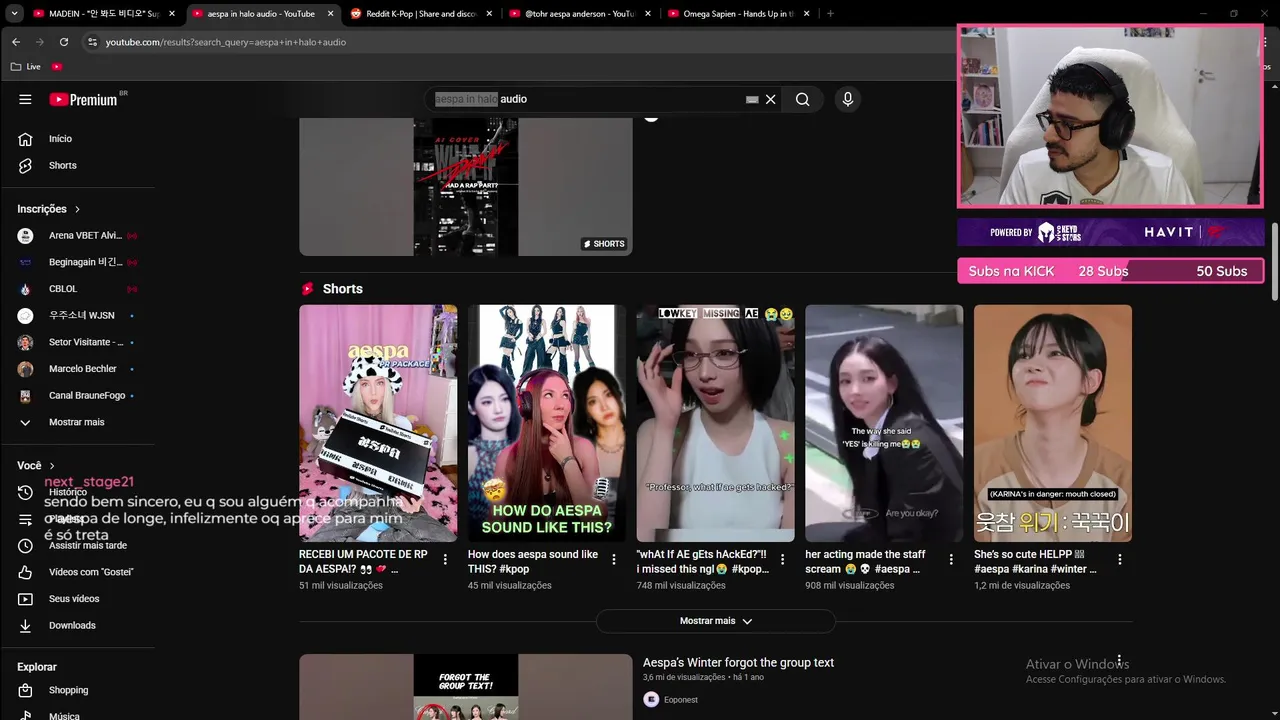Open the Live bookmark

pyautogui.click(x=27, y=66)
